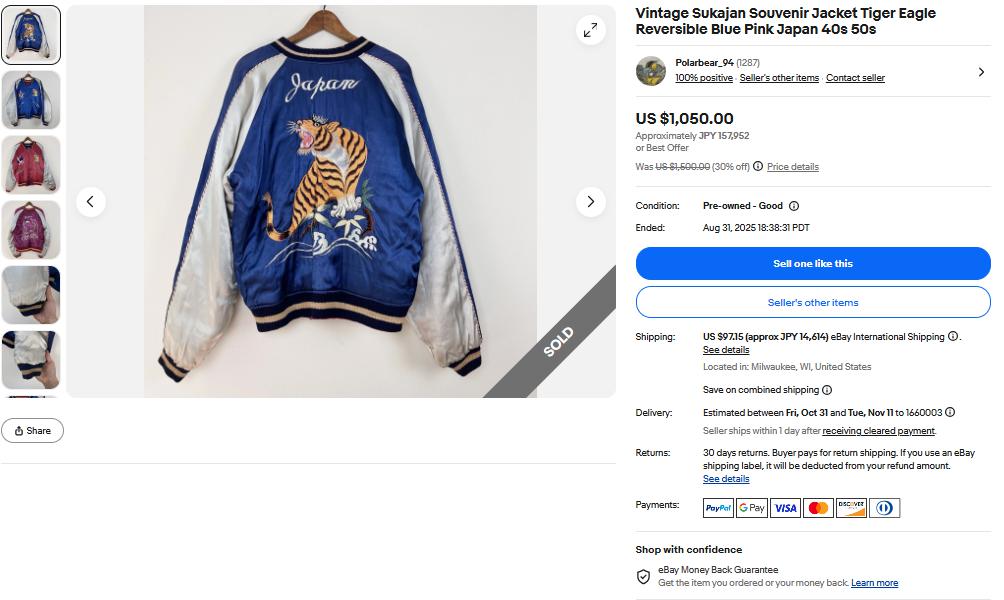Show condition info for Pre-owned - Good

click(794, 206)
